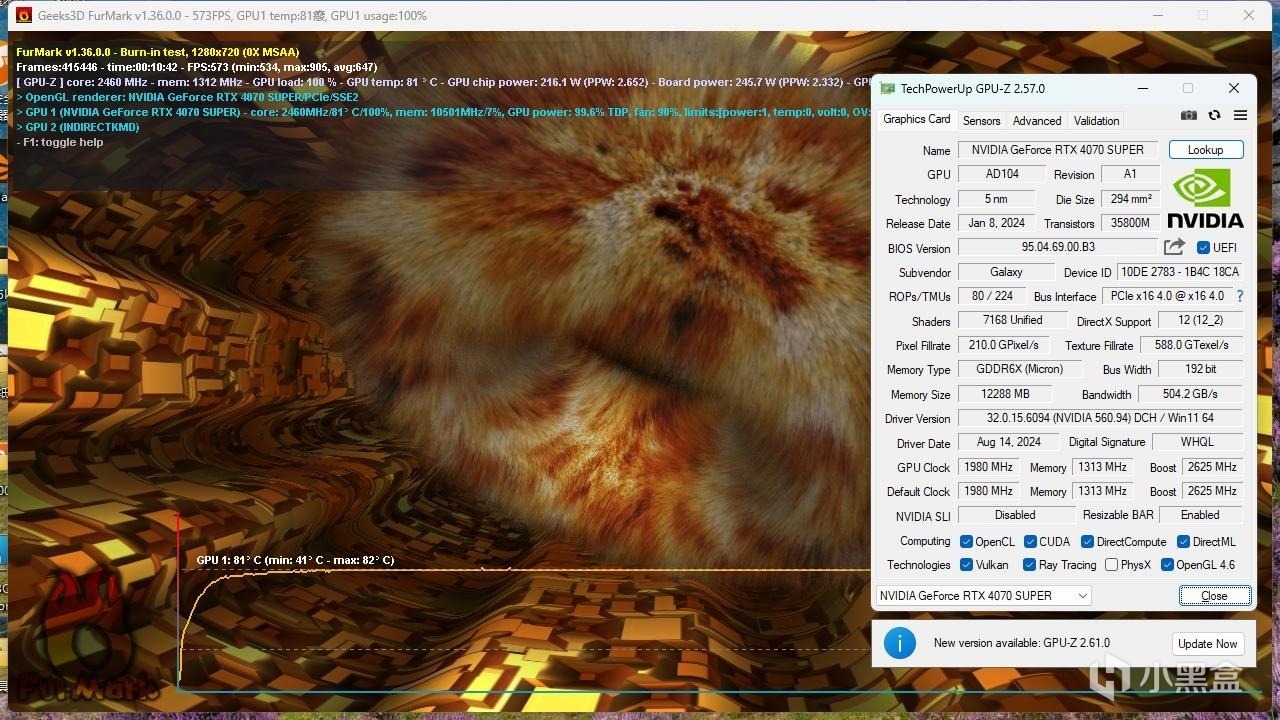The width and height of the screenshot is (1280, 720).
Task: Close the FurMark window
Action: click(x=1249, y=15)
